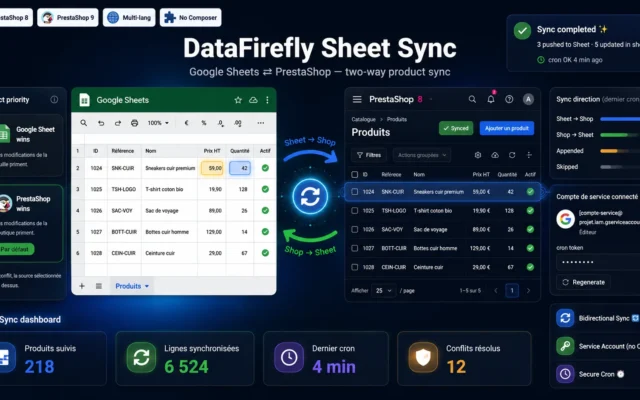Click the cron token password field
This screenshot has width=640, height=400.
[598, 262]
